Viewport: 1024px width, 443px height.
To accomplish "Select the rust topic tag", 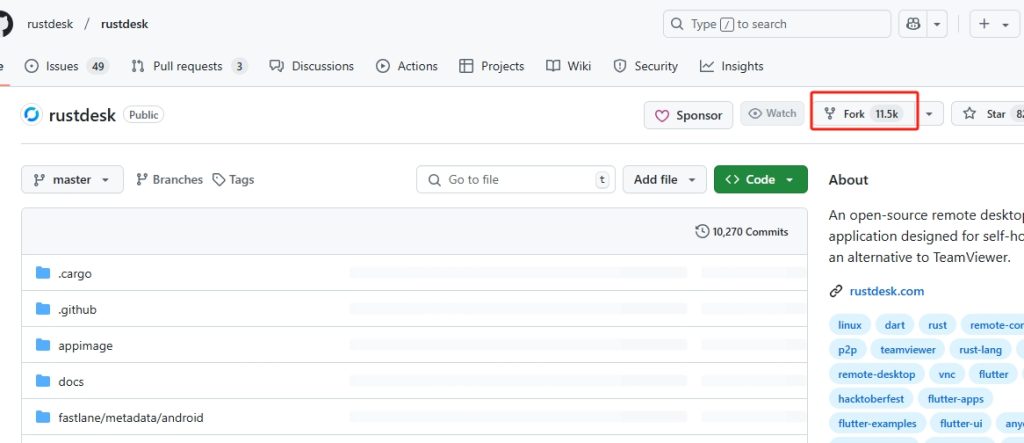I will click(x=937, y=325).
